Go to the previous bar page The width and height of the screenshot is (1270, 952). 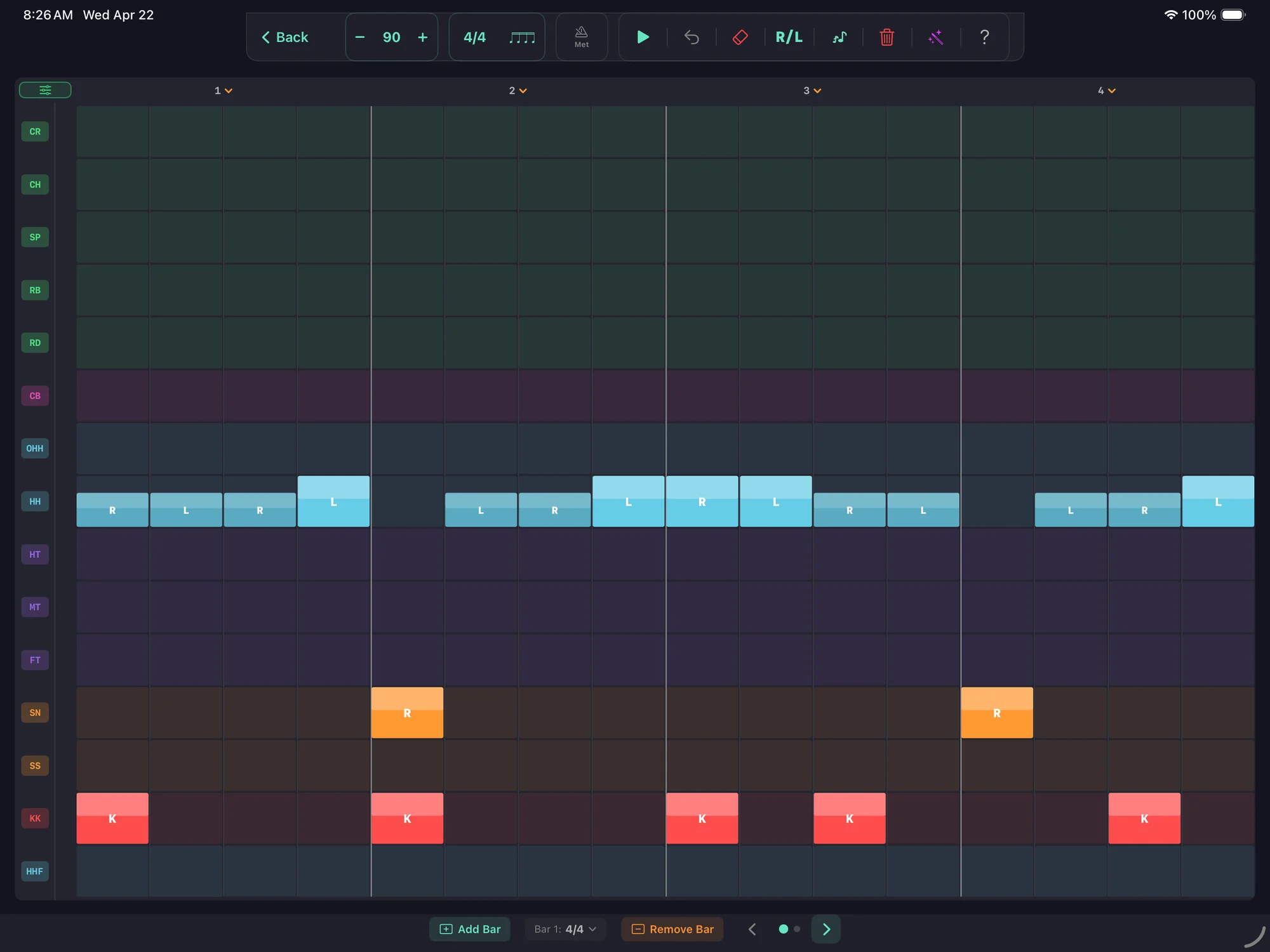(752, 929)
